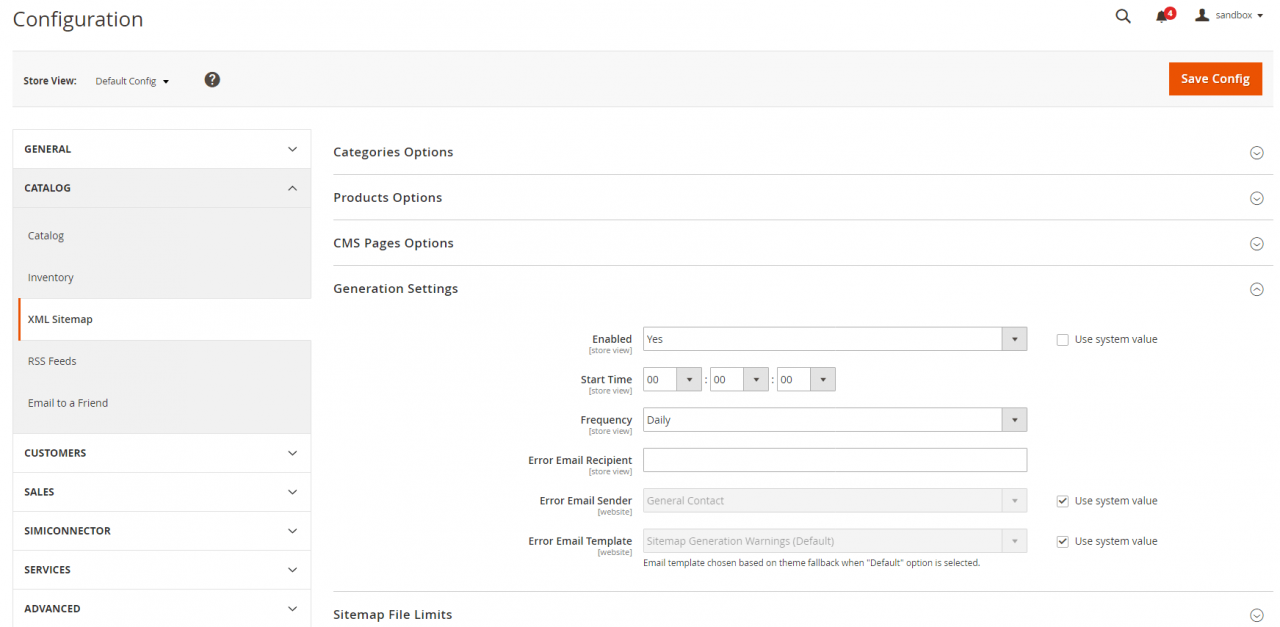Open the sandbox user account menu

pyautogui.click(x=1230, y=16)
